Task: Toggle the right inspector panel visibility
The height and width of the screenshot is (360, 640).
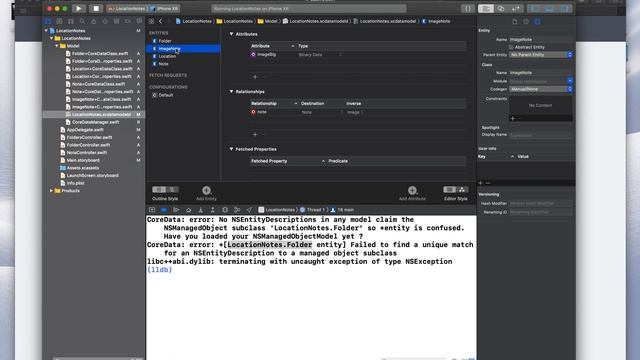Action: (x=564, y=9)
